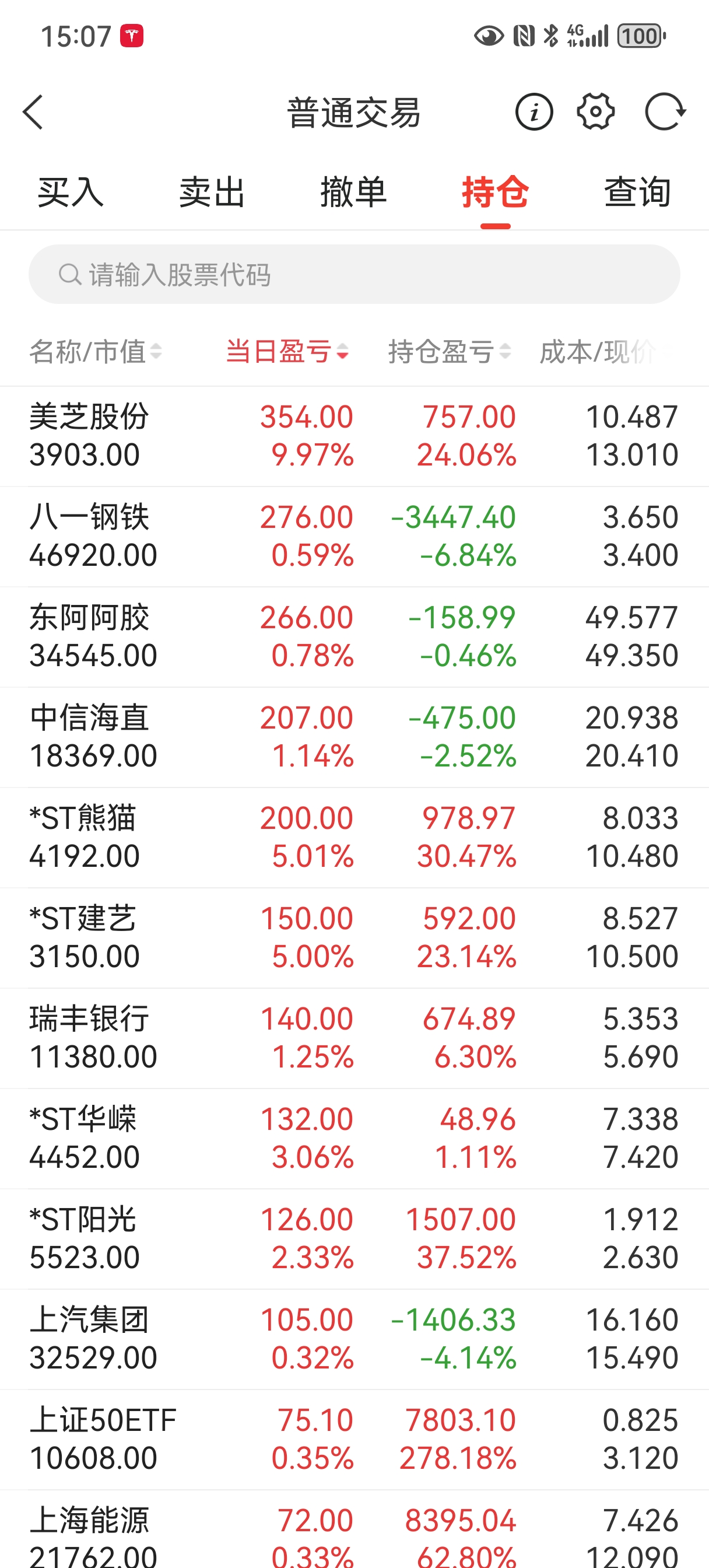
Task: Toggle sort on 当日盈亏 column
Action: pyautogui.click(x=287, y=351)
